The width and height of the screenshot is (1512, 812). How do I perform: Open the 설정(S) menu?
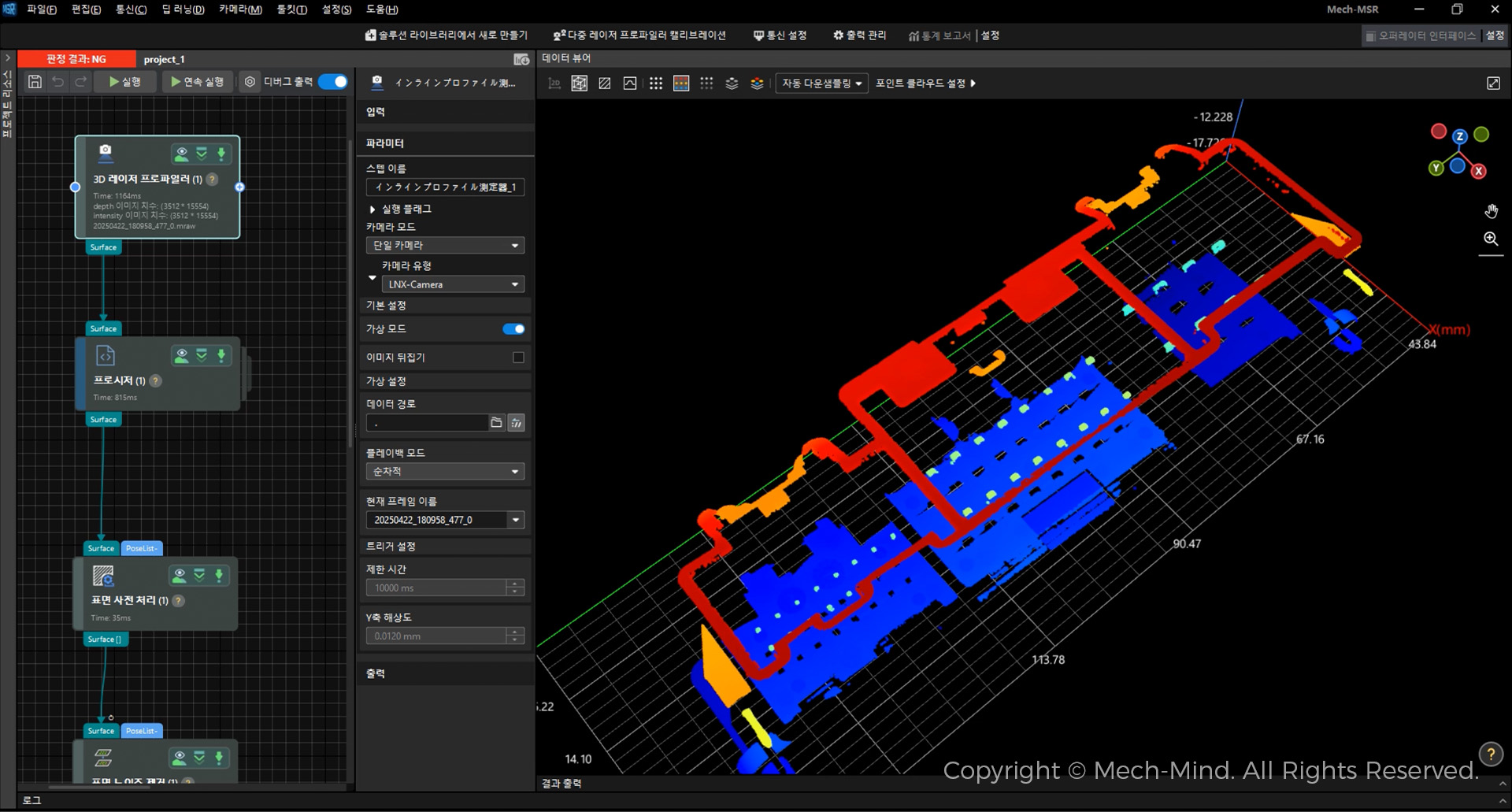tap(337, 9)
